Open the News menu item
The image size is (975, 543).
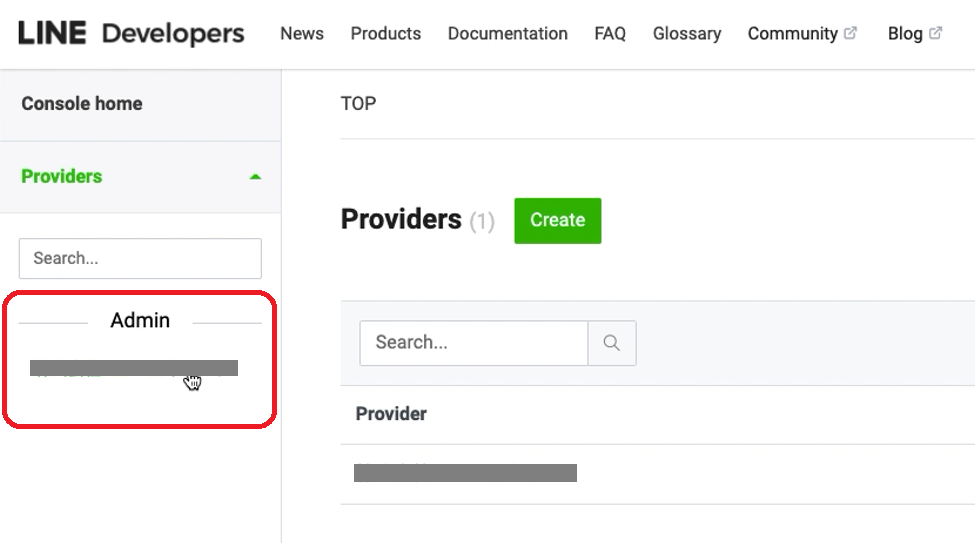point(302,34)
